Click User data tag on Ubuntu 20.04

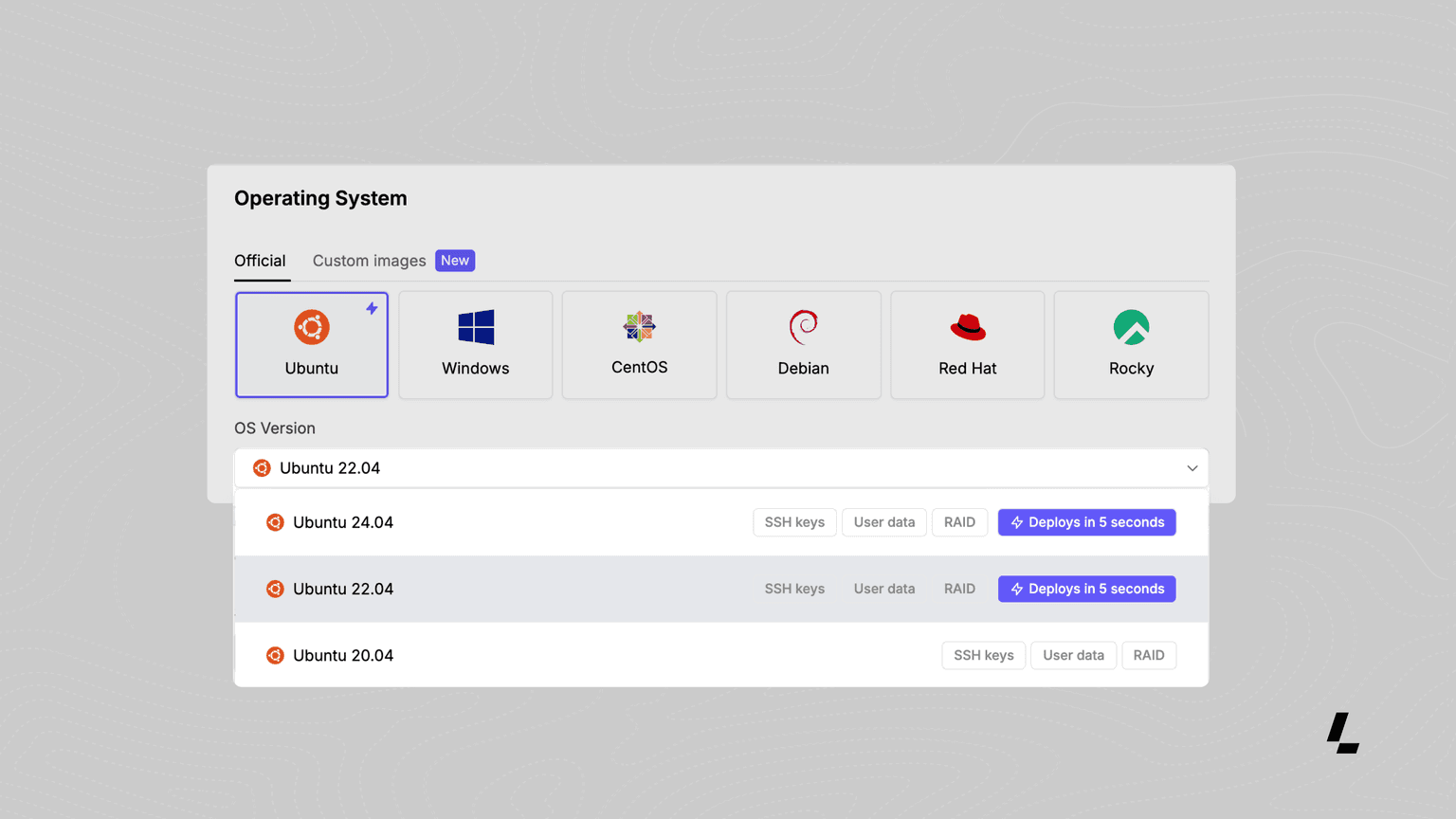click(x=1073, y=655)
